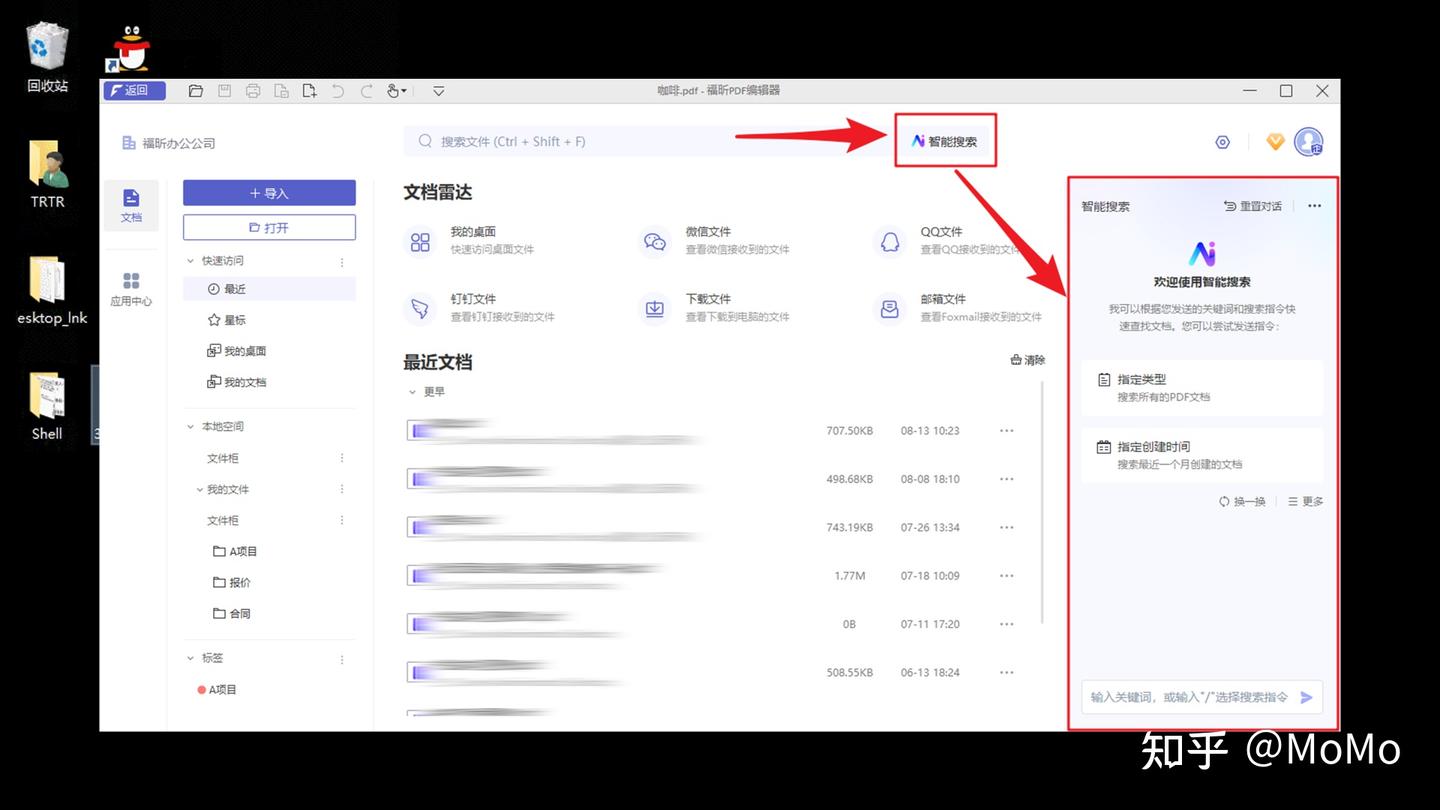Open the 我的文件 options menu
Screen dimensions: 1440x810
pos(342,490)
